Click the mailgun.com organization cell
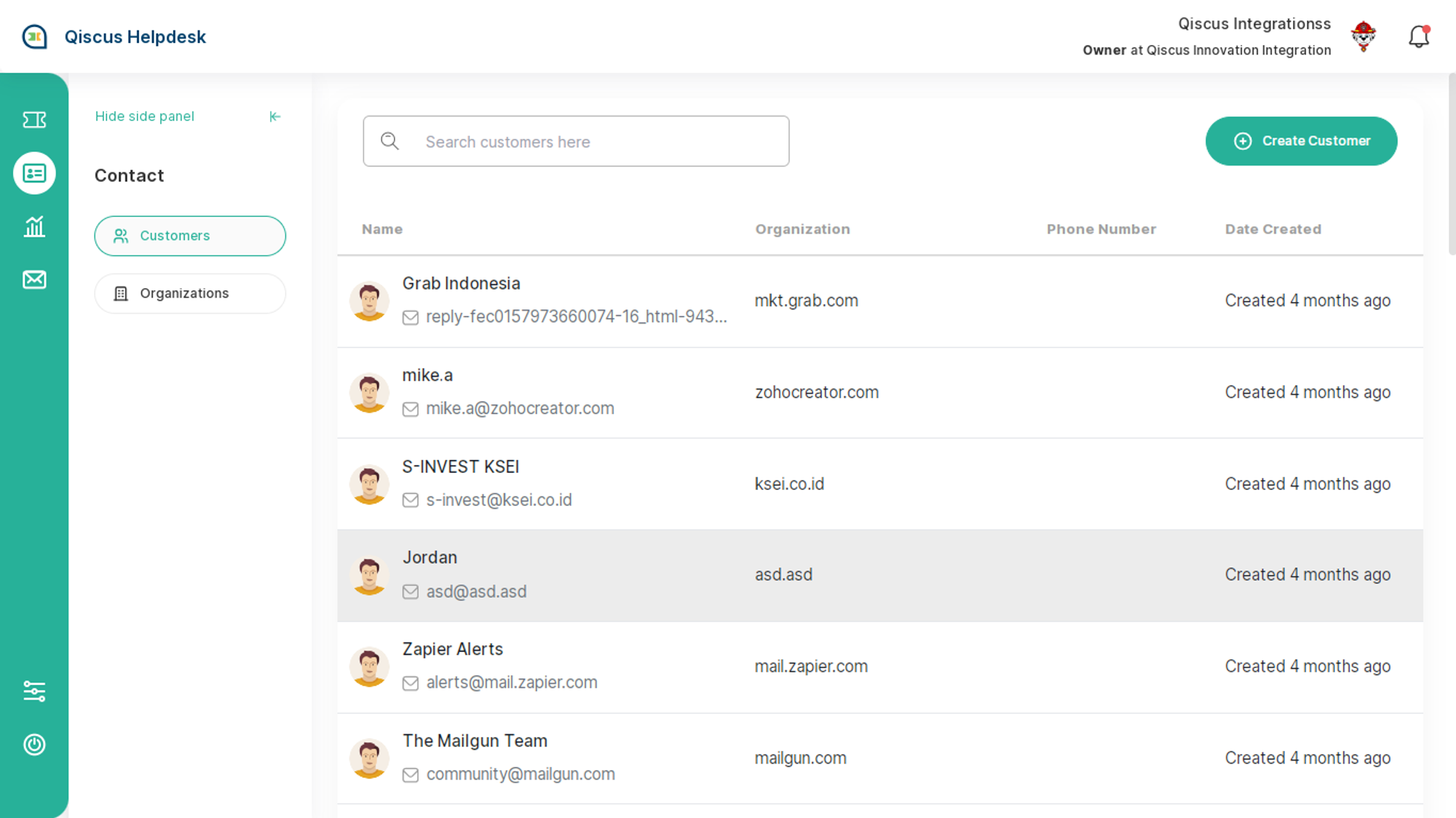Screen dimensions: 1456x818 [x=800, y=758]
